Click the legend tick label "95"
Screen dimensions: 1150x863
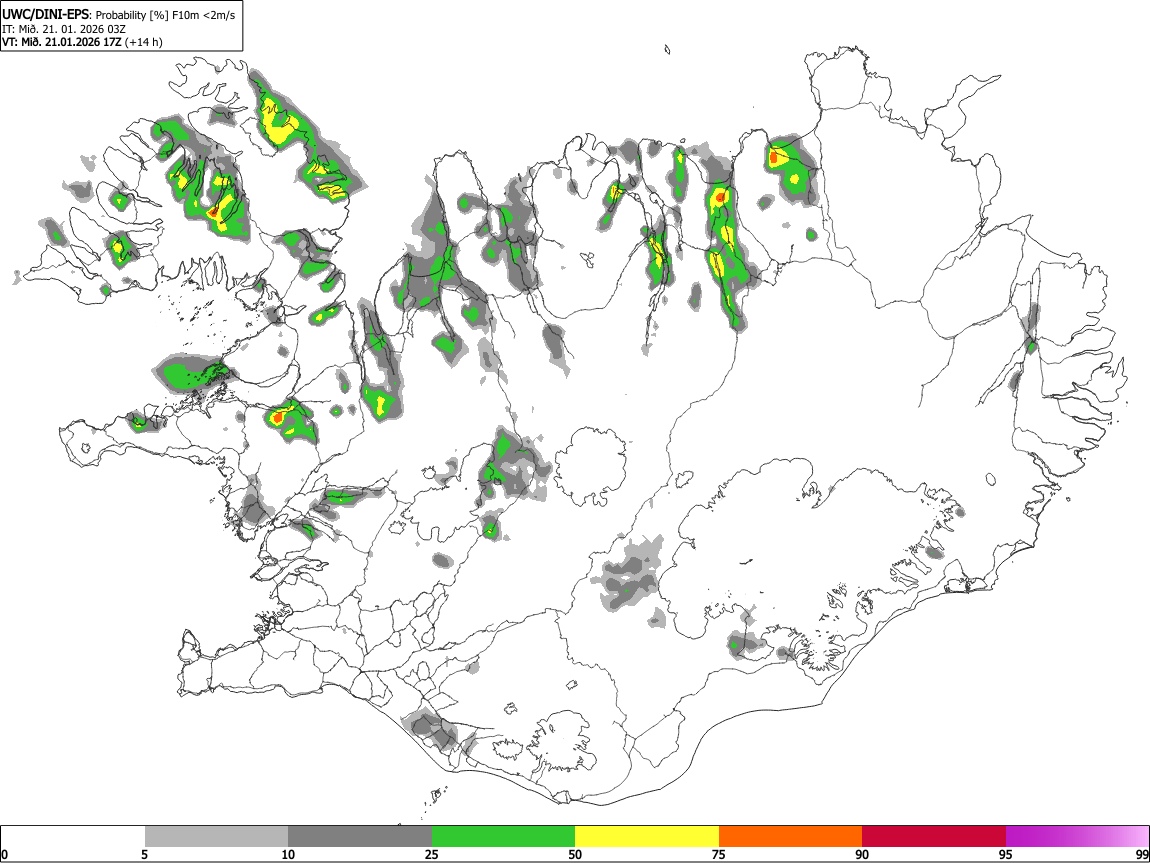pyautogui.click(x=1006, y=854)
